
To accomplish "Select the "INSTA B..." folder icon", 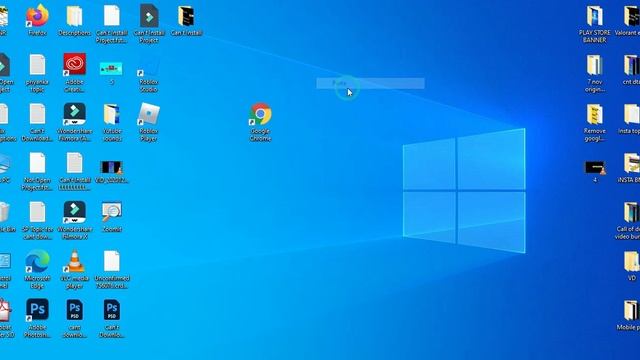I will click(632, 163).
